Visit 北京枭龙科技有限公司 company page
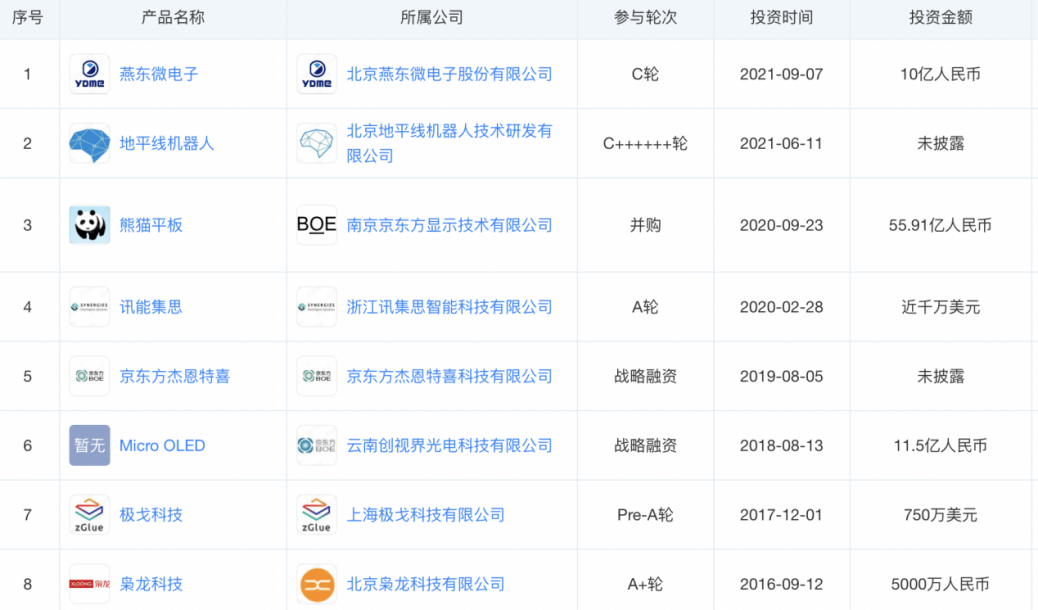Viewport: 1038px width, 610px height. coord(426,584)
